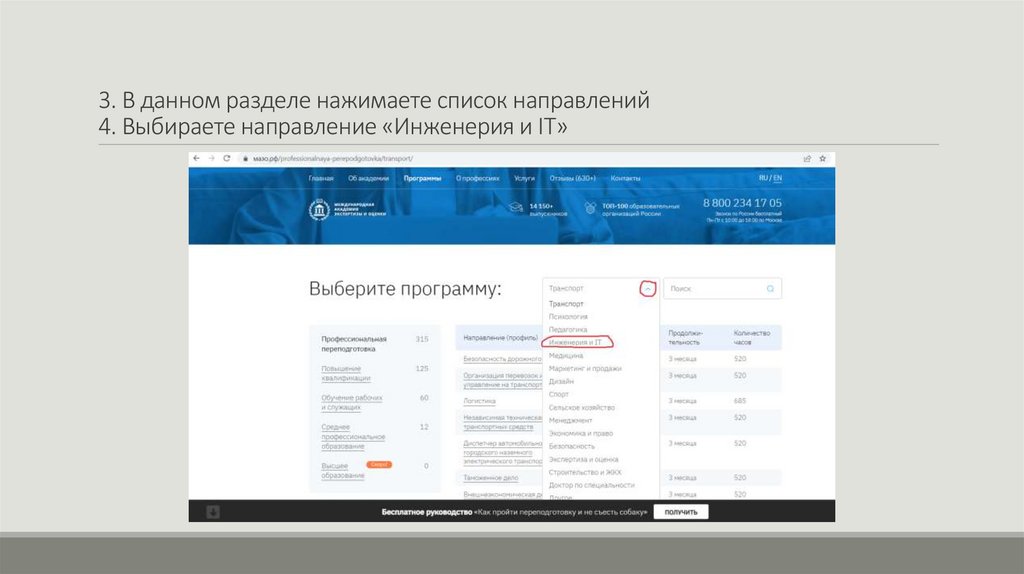Image resolution: width=1024 pixels, height=574 pixels.
Task: Open the Главная menu item
Action: [x=321, y=178]
